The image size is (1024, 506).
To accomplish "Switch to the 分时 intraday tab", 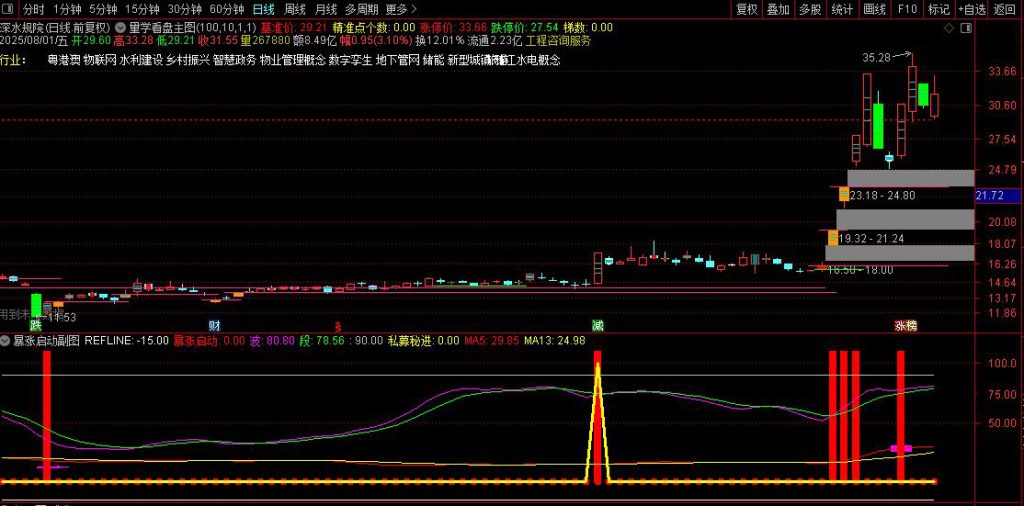I will [x=33, y=9].
